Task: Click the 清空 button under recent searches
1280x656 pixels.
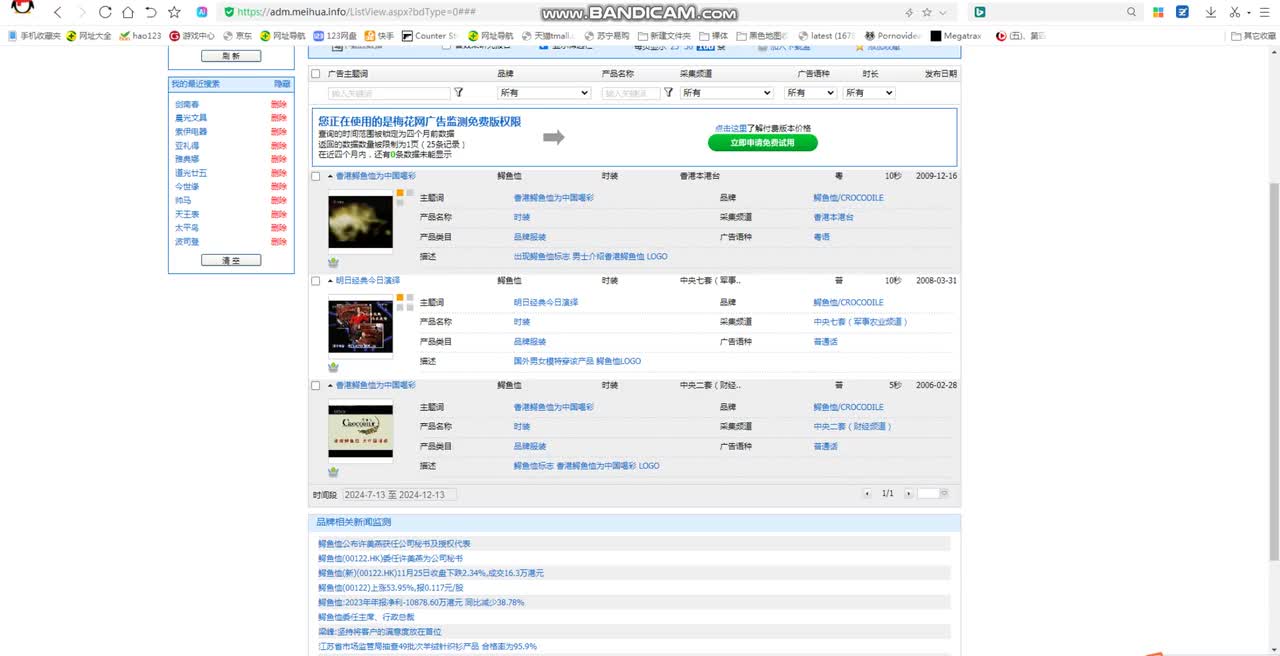Action: tap(231, 260)
